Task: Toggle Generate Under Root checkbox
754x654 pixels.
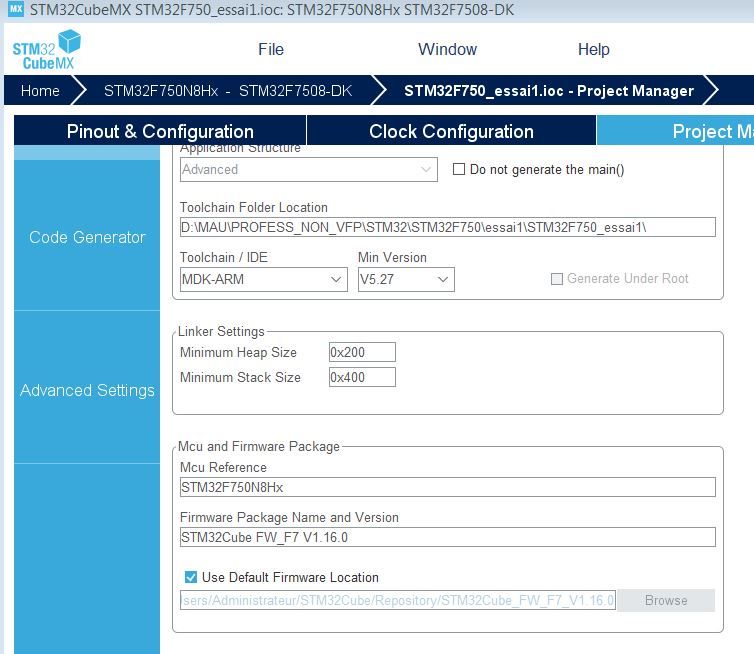Action: [556, 278]
